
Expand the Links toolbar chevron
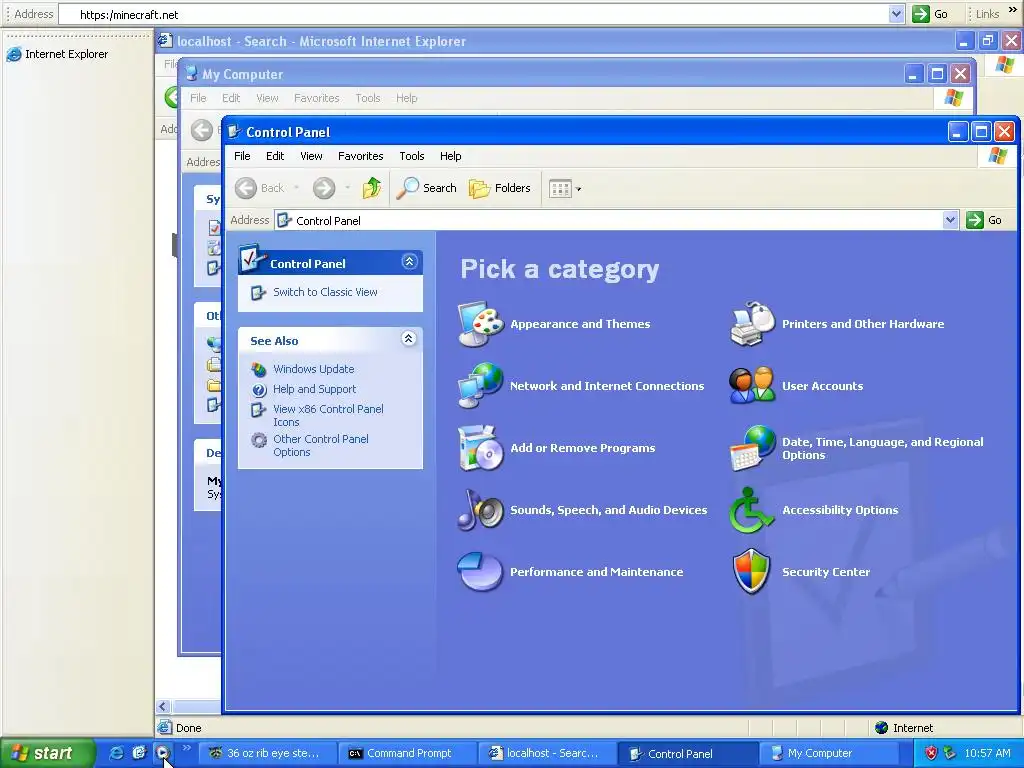1013,11
